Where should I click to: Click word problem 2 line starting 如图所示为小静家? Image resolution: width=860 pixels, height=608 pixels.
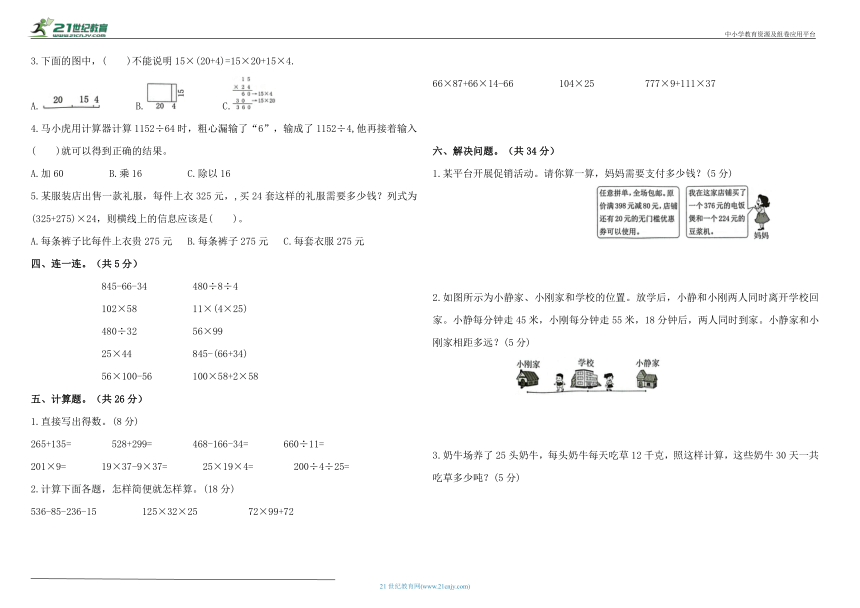pyautogui.click(x=625, y=298)
